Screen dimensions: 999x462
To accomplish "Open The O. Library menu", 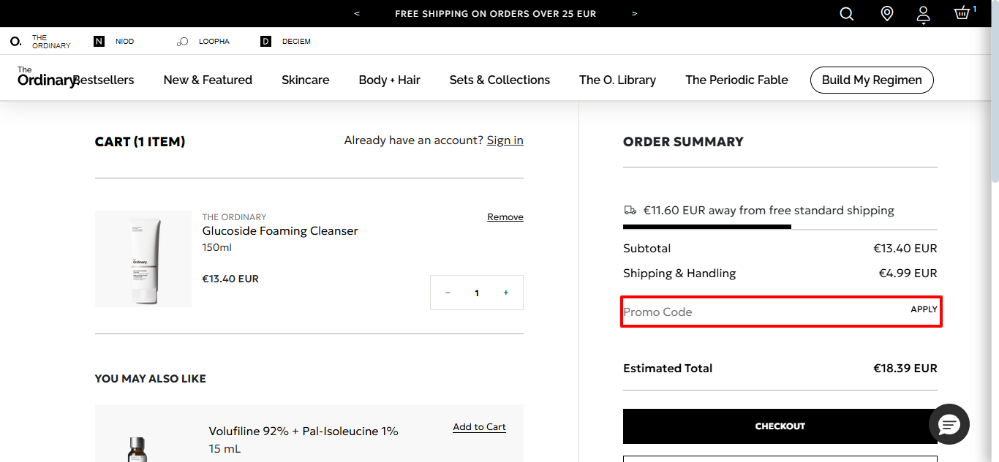I will coord(617,80).
